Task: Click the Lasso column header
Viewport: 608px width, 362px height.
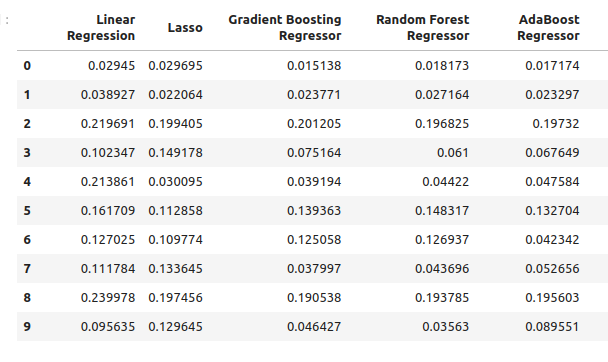Action: coord(185,28)
